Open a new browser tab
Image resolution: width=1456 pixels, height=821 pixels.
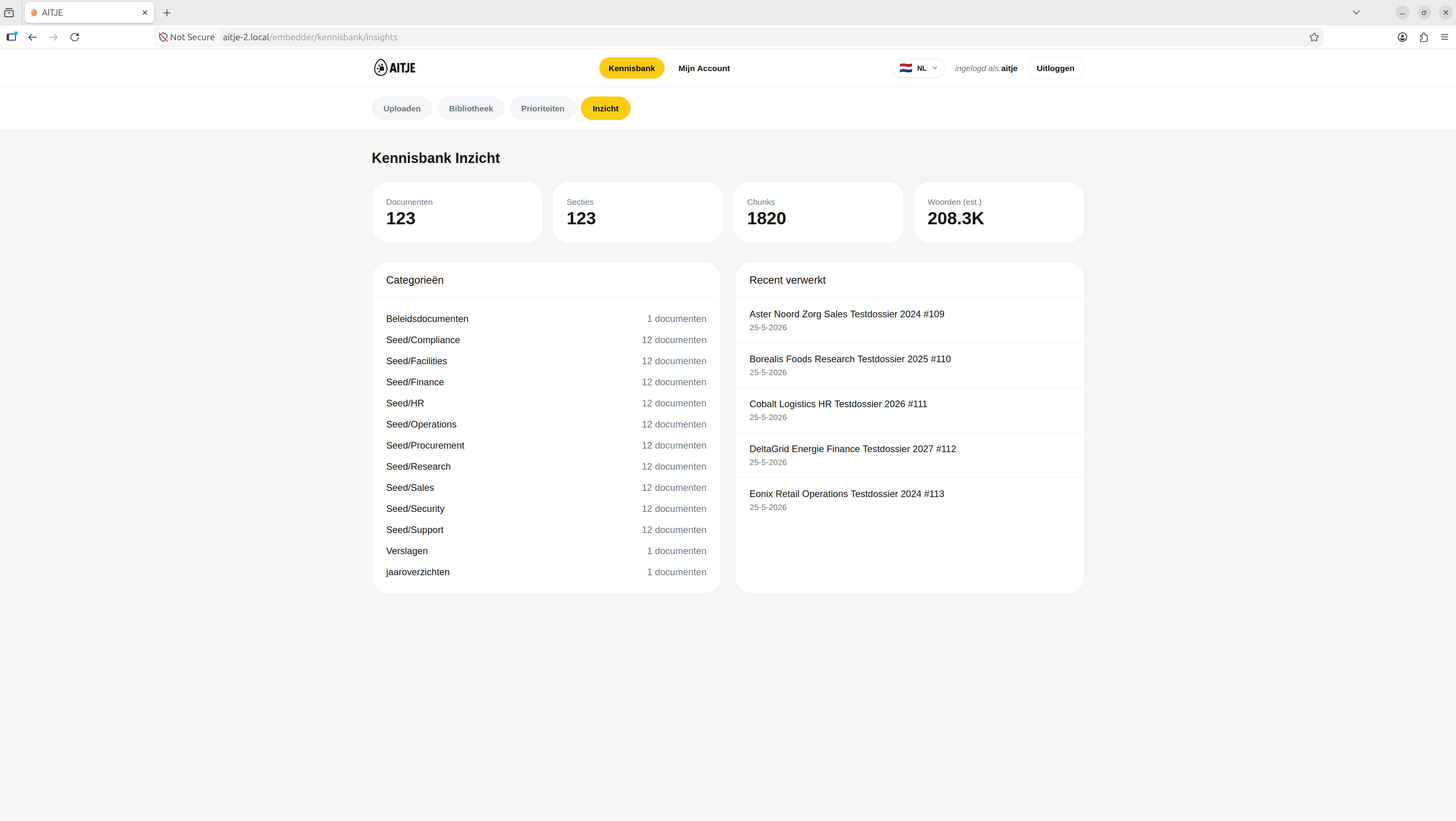coord(167,13)
